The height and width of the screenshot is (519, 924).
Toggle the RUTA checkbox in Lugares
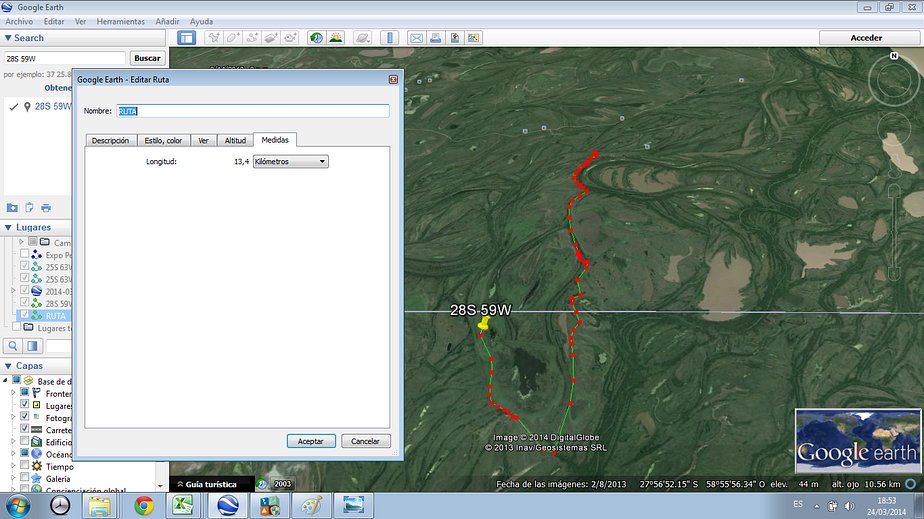(24, 315)
